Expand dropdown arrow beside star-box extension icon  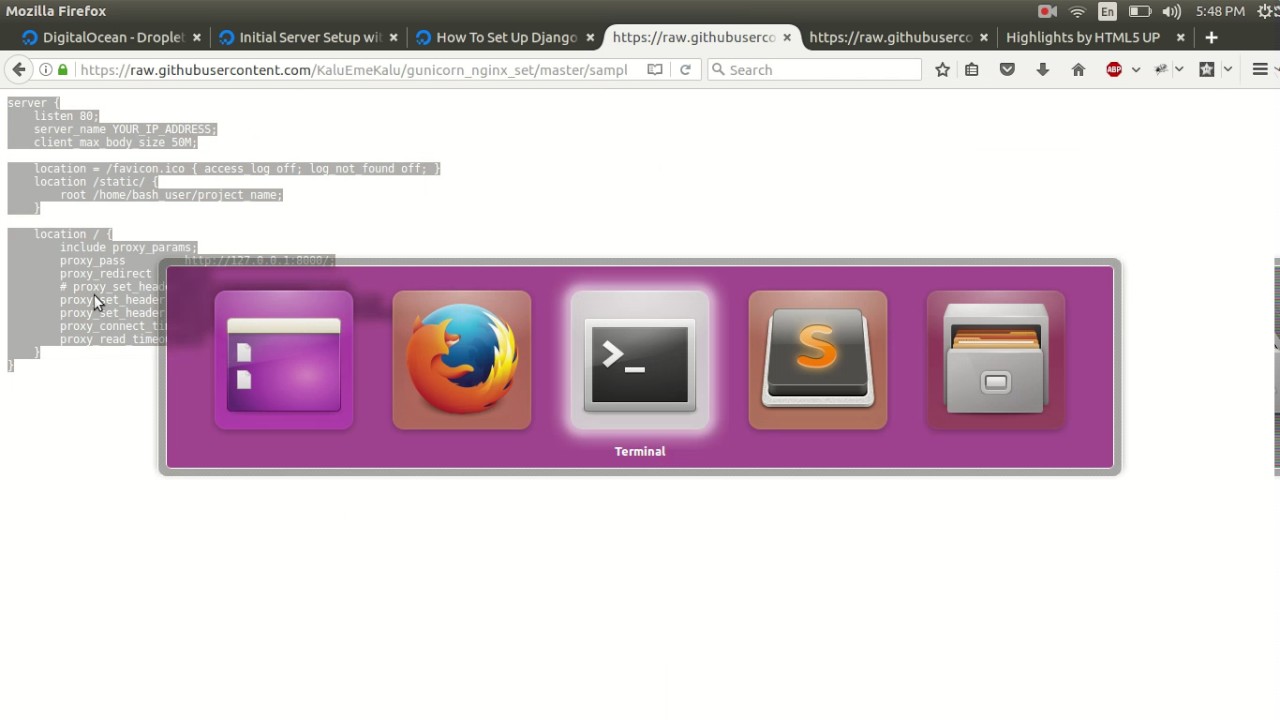[x=1228, y=70]
